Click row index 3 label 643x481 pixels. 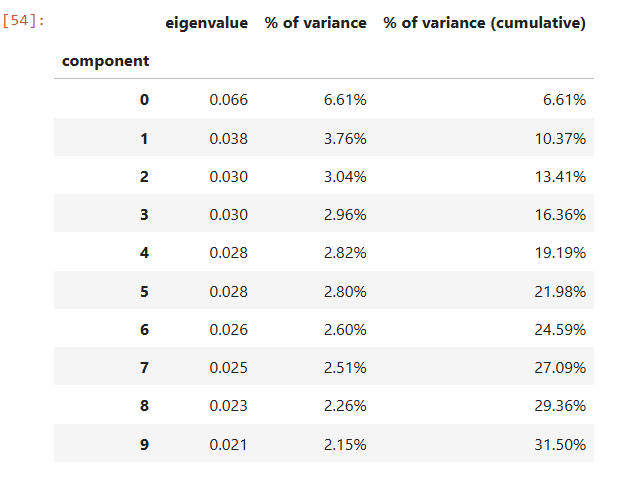(144, 214)
